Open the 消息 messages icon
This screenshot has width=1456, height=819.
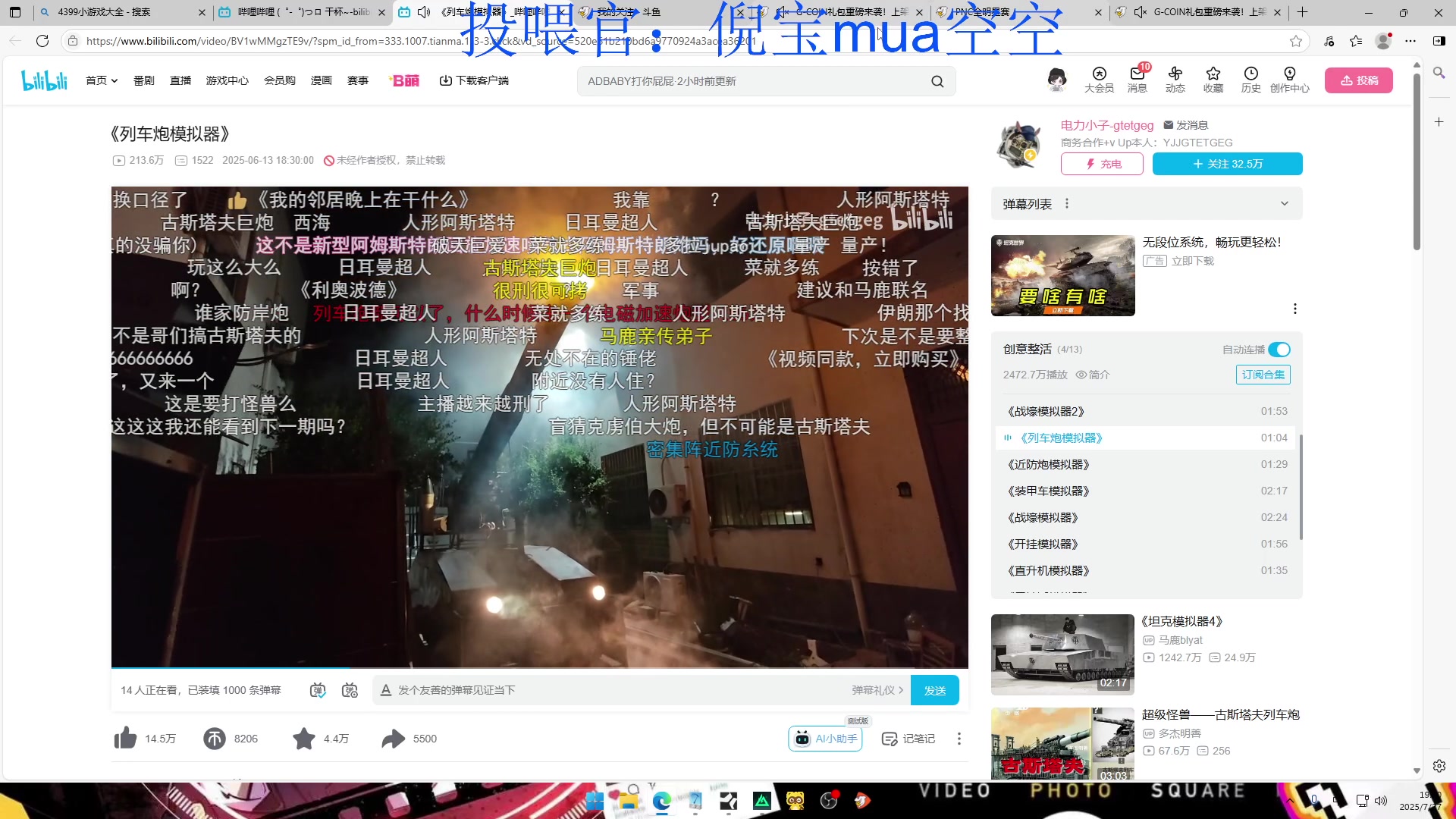pyautogui.click(x=1137, y=80)
